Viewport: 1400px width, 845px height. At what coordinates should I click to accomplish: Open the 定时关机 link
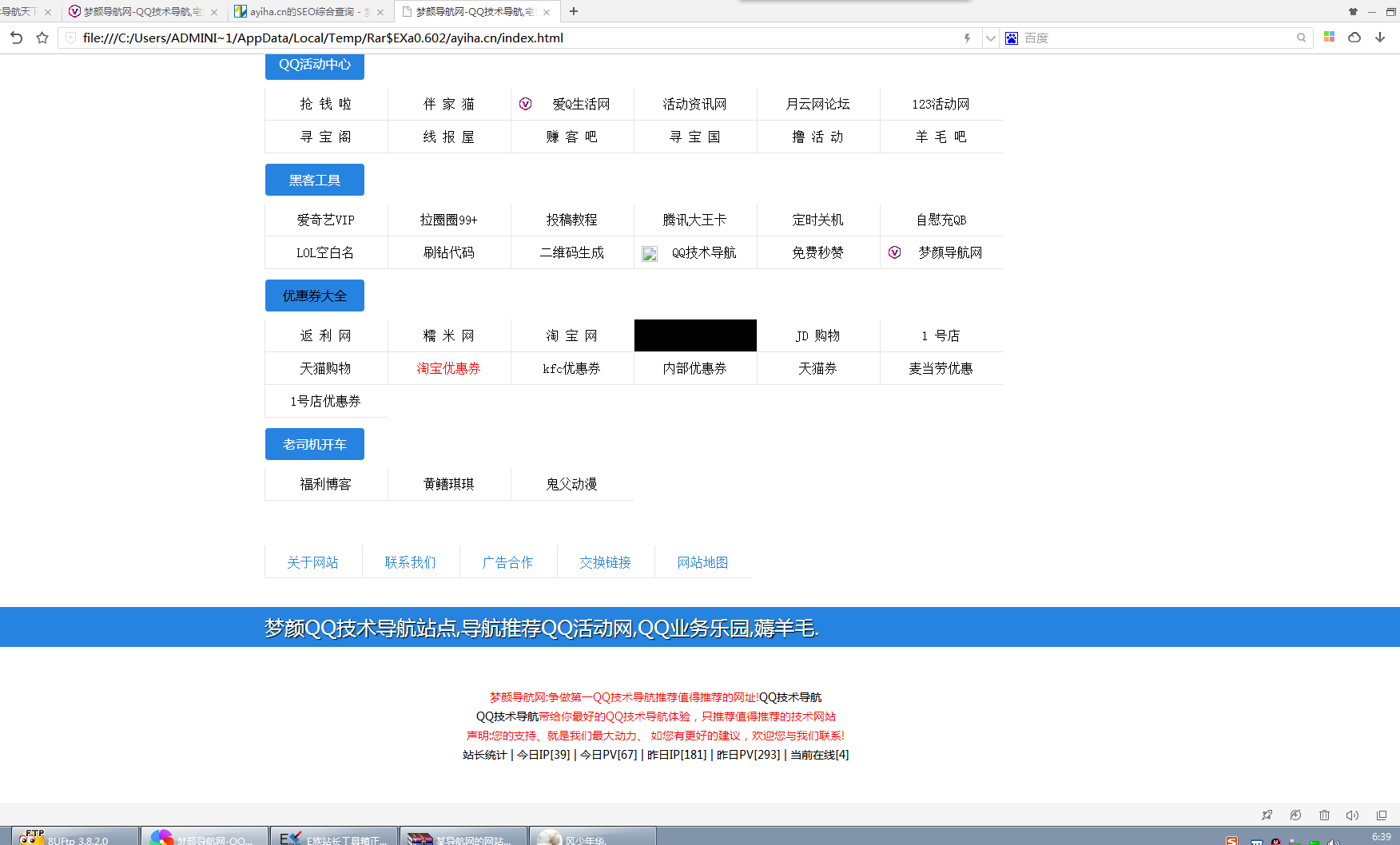coord(818,220)
